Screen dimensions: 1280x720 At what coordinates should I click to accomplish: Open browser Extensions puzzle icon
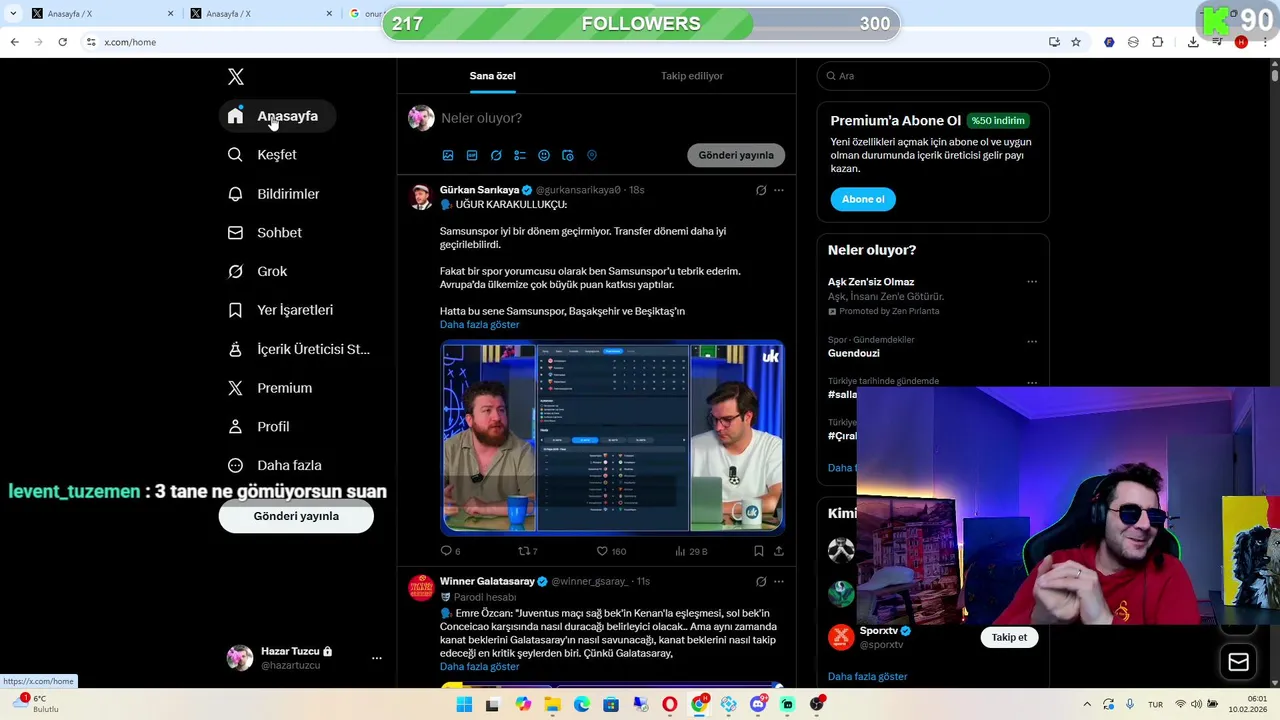[x=1158, y=42]
